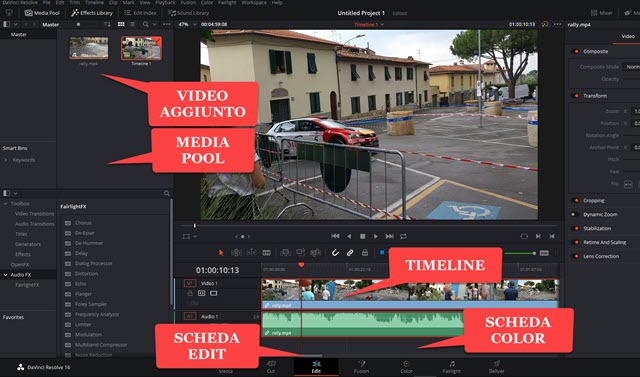Image resolution: width=640 pixels, height=377 pixels.
Task: Toggle the Composite section switch
Action: 576,51
